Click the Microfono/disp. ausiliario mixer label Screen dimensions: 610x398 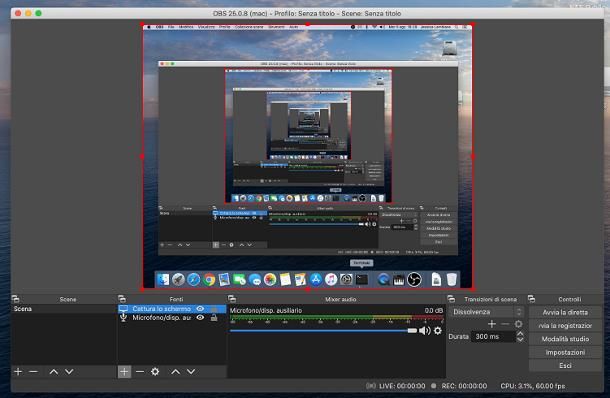tap(266, 310)
